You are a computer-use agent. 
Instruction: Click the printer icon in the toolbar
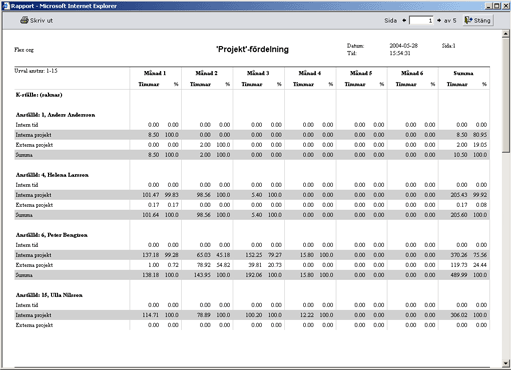tap(24, 20)
